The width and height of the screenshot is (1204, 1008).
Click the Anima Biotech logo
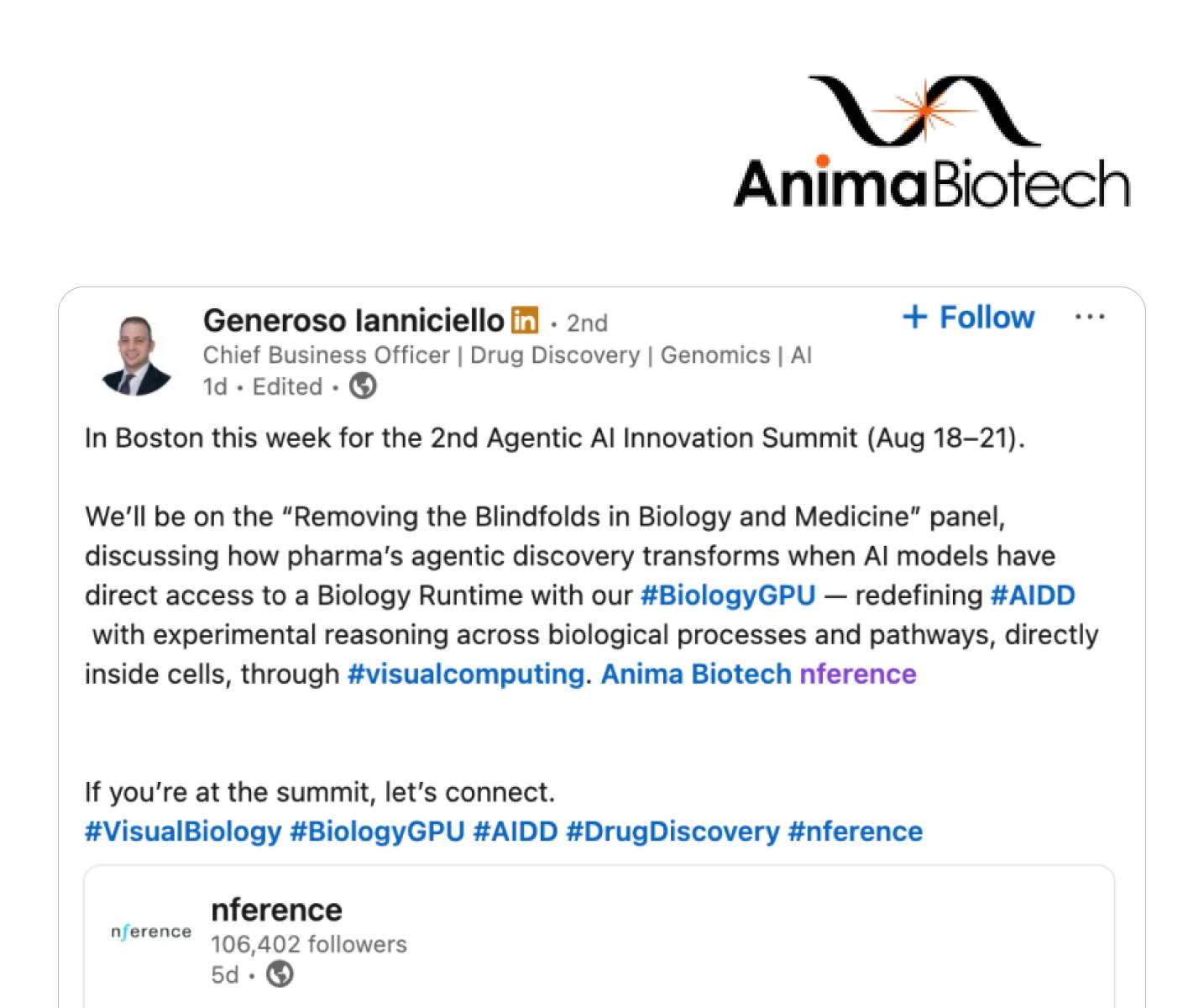pos(931,141)
